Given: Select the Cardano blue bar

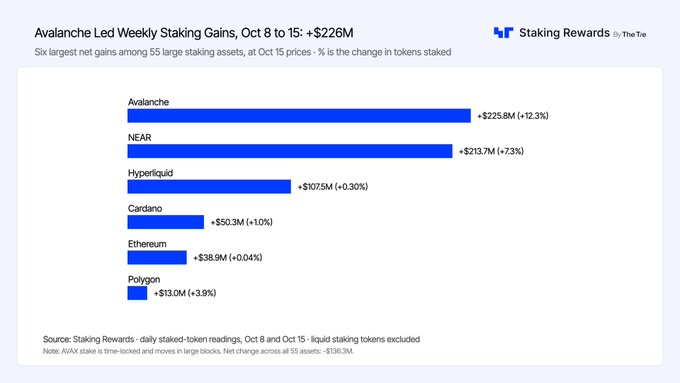Looking at the screenshot, I should [166, 222].
